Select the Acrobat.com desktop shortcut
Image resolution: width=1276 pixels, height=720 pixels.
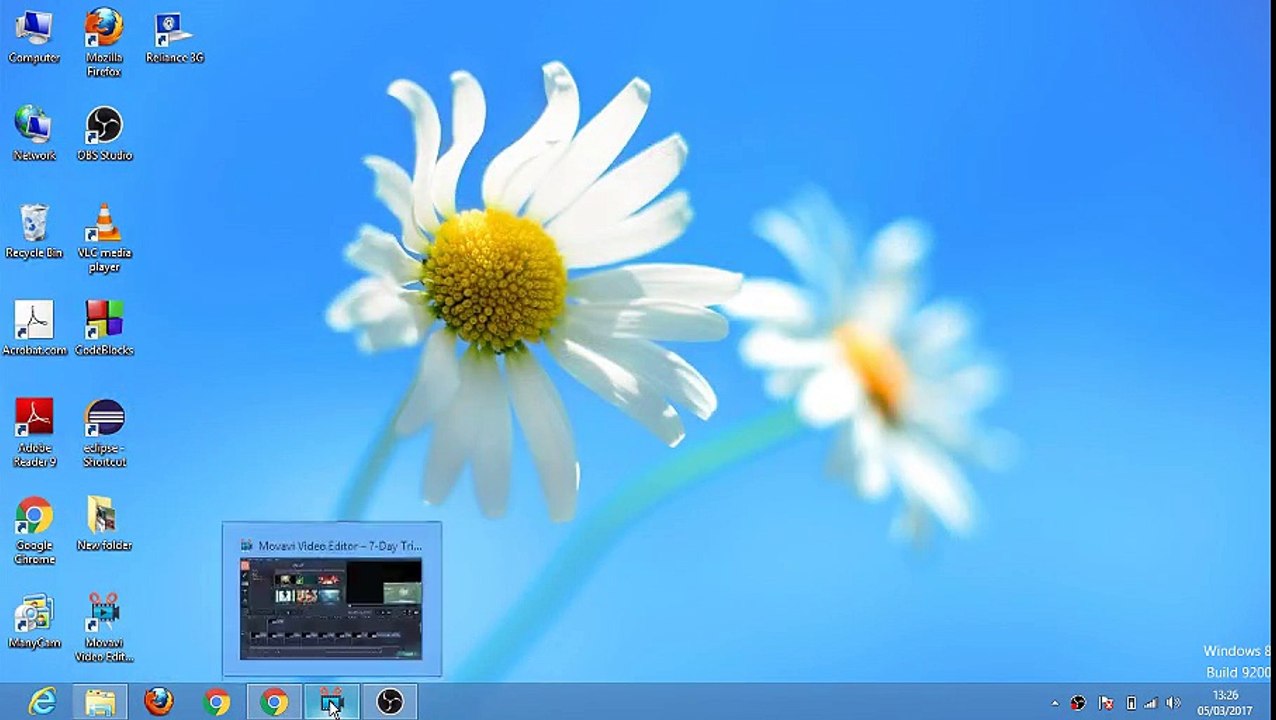[x=34, y=329]
